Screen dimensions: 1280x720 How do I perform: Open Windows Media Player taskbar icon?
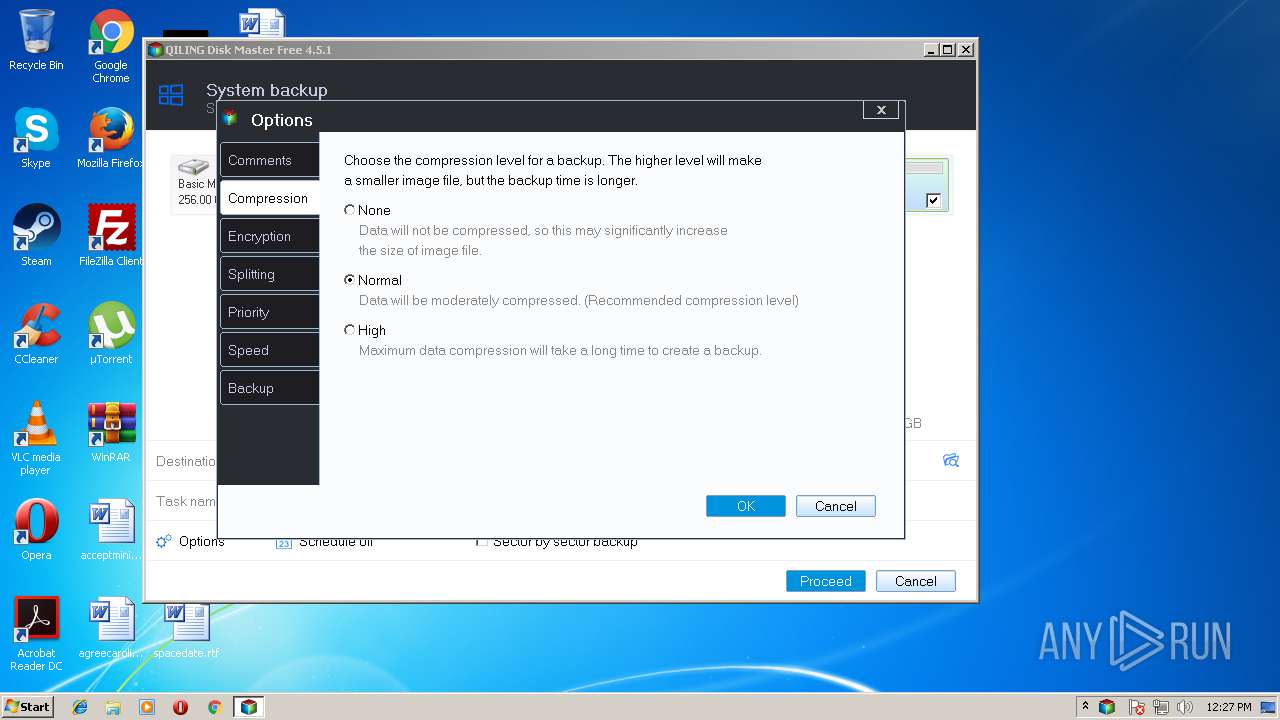(x=147, y=707)
